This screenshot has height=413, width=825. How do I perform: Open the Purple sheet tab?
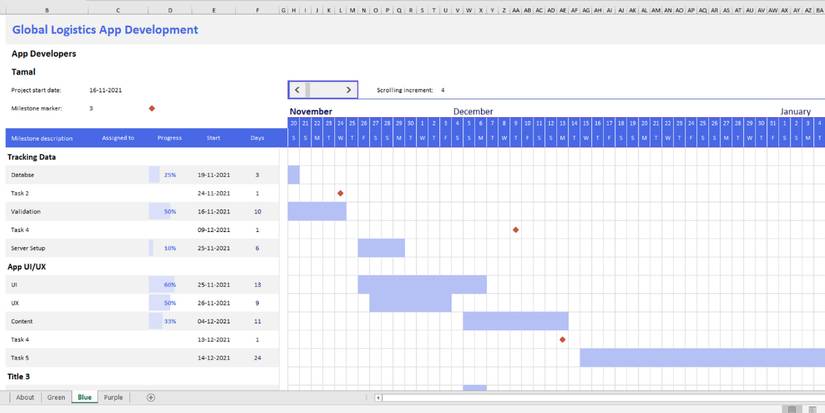tap(113, 397)
